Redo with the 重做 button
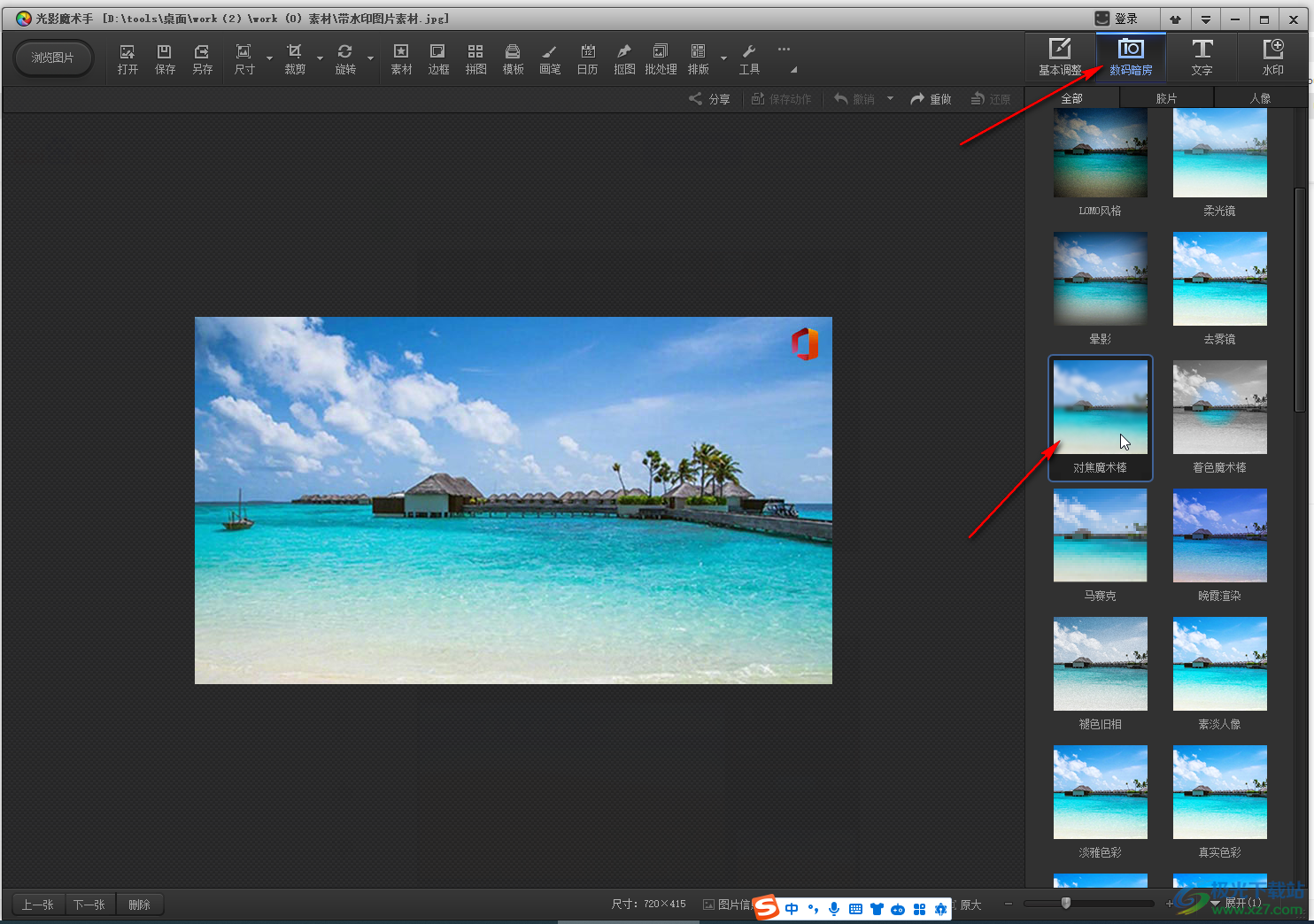Screen dimensions: 1314x924 (931, 99)
